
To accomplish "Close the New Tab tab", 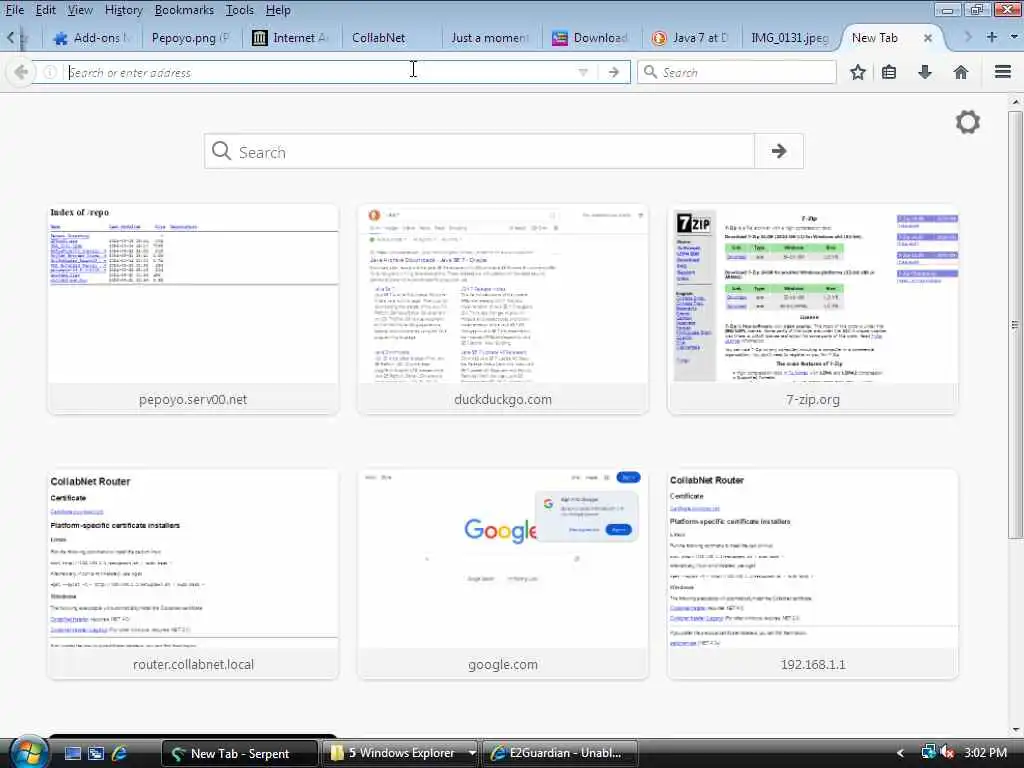I will click(927, 38).
